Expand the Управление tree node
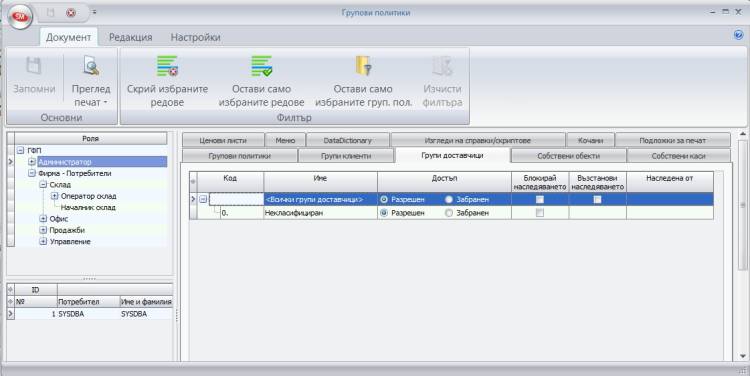 (x=43, y=242)
